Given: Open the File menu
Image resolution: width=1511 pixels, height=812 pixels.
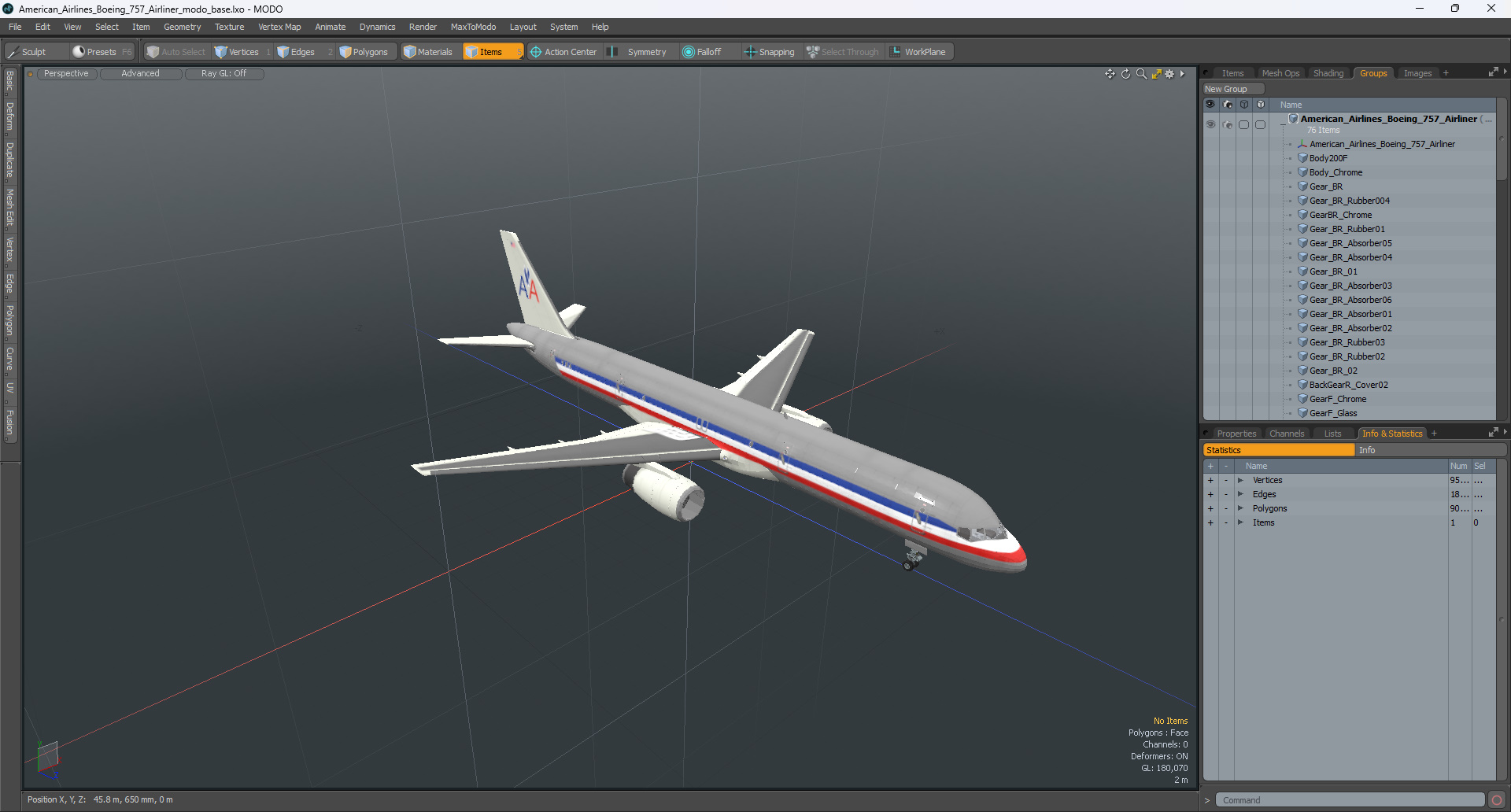Looking at the screenshot, I should click(15, 27).
